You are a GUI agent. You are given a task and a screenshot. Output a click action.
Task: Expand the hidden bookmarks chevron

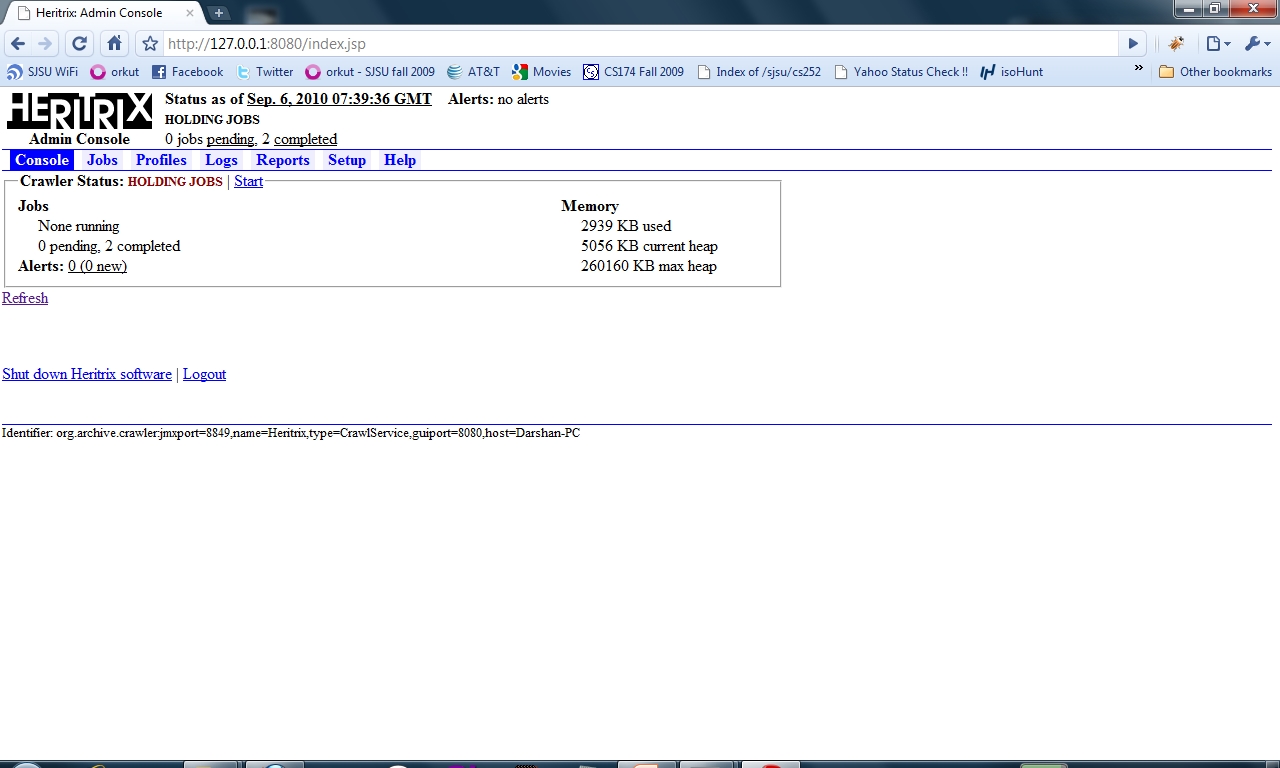1138,69
